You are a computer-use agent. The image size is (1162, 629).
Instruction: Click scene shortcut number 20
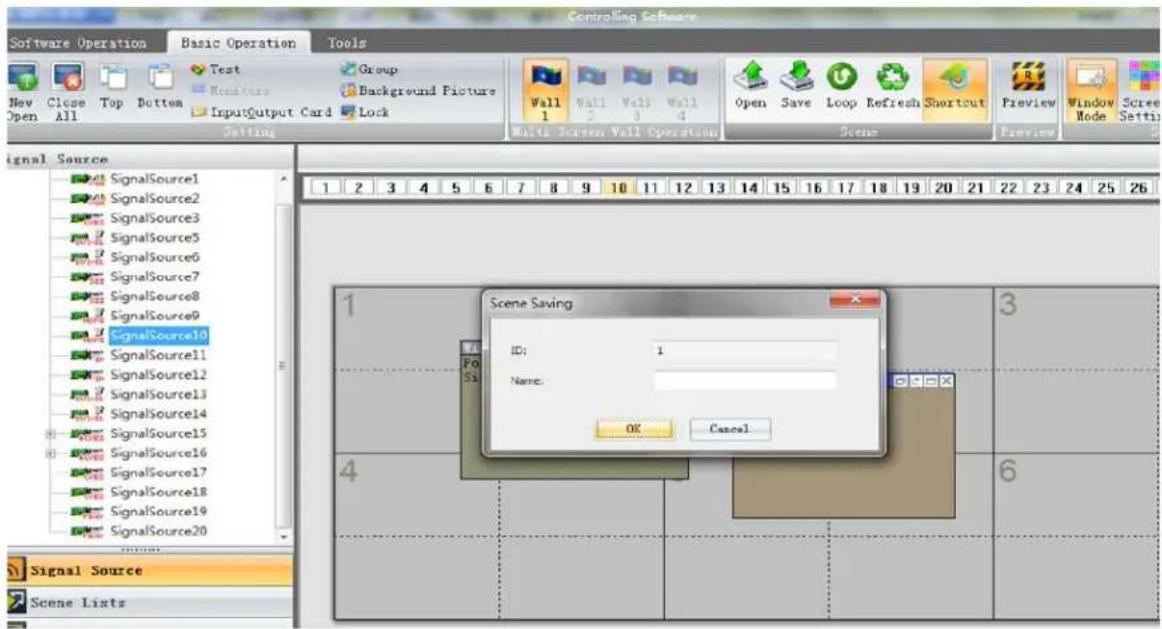(x=943, y=187)
